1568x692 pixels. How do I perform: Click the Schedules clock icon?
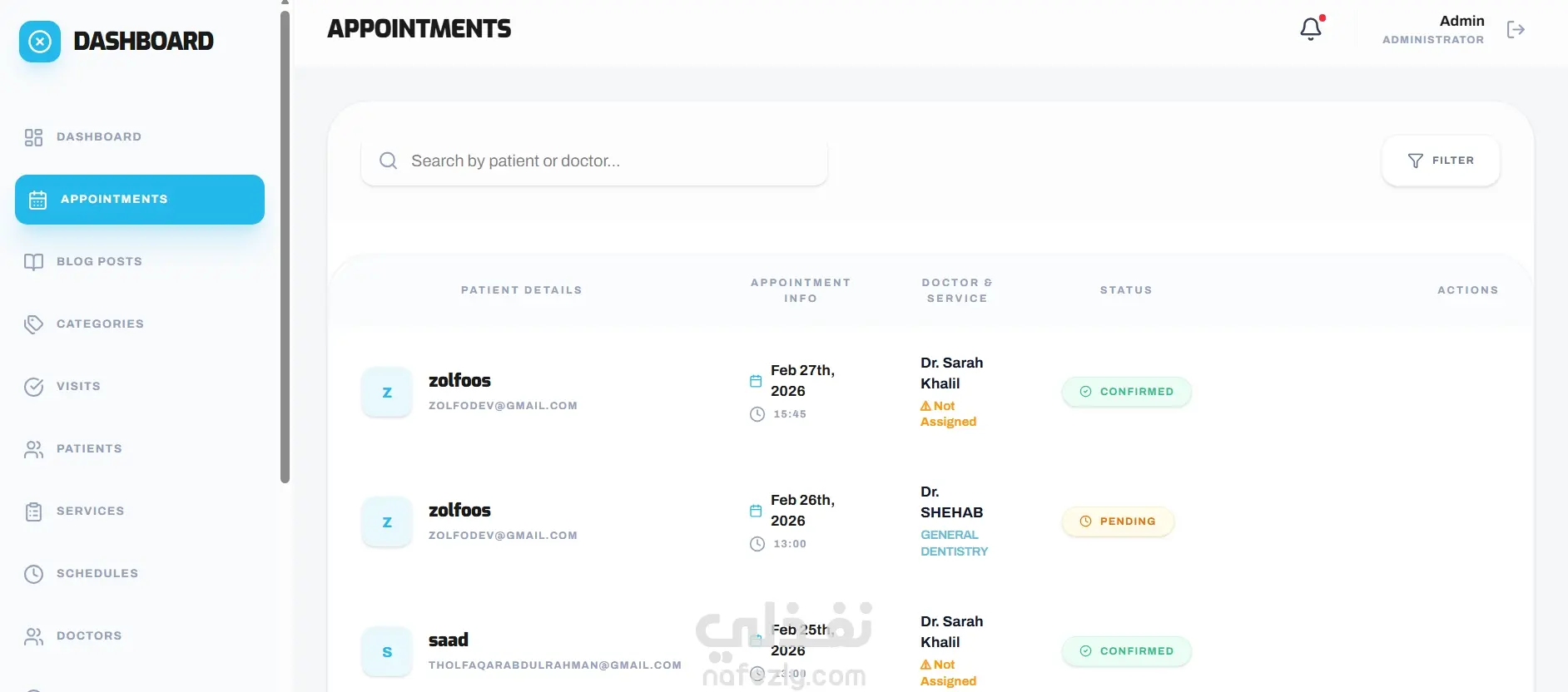[33, 574]
